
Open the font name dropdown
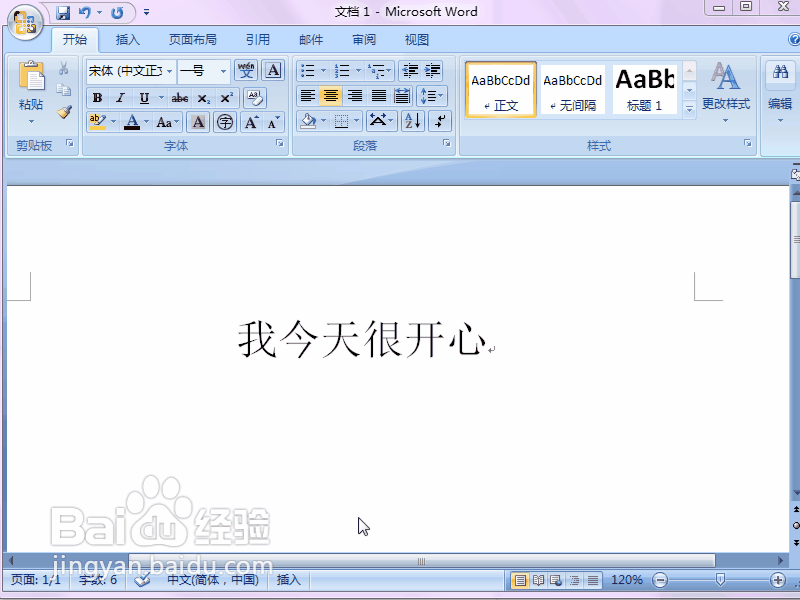(169, 71)
